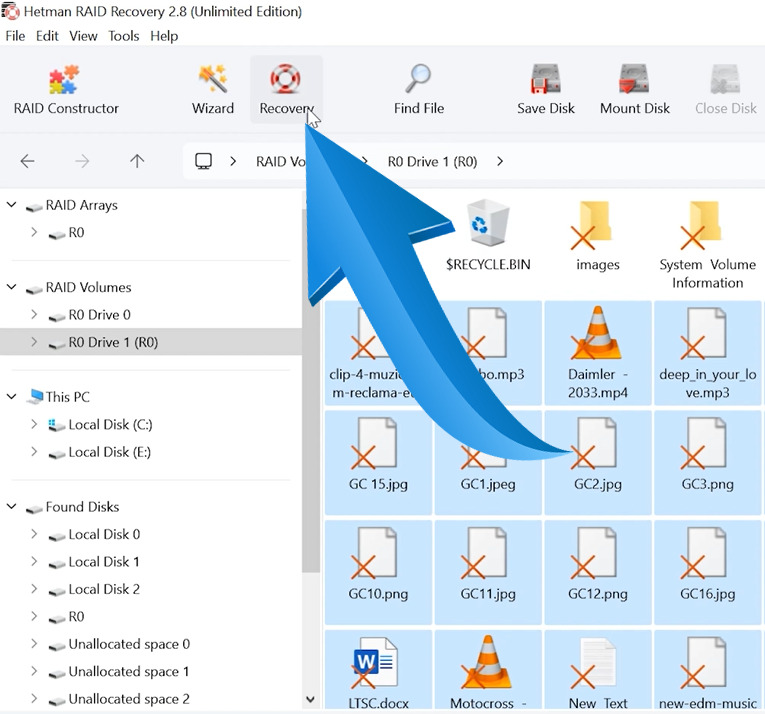The height and width of the screenshot is (714, 765).
Task: Click the R0 Drive 1 (R0) breadcrumb
Action: click(432, 161)
